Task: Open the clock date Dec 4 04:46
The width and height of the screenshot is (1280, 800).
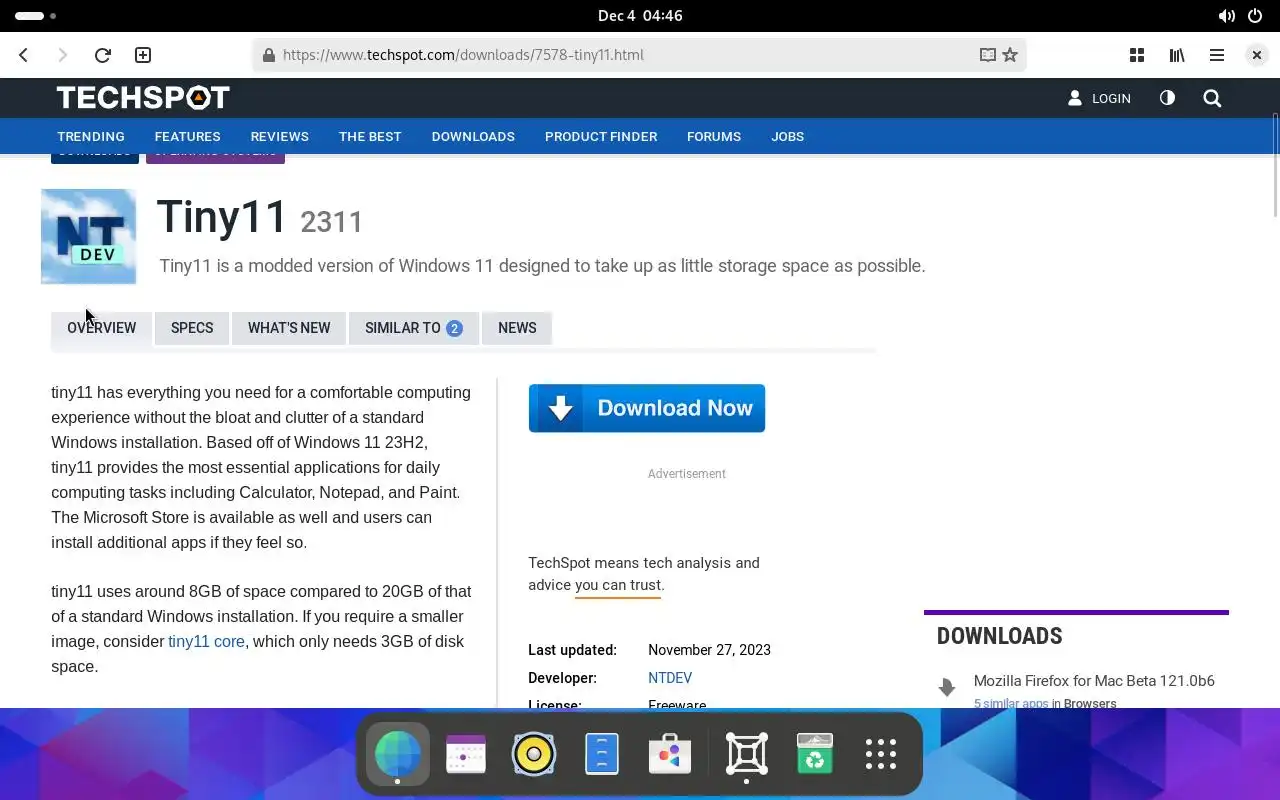Action: point(640,15)
